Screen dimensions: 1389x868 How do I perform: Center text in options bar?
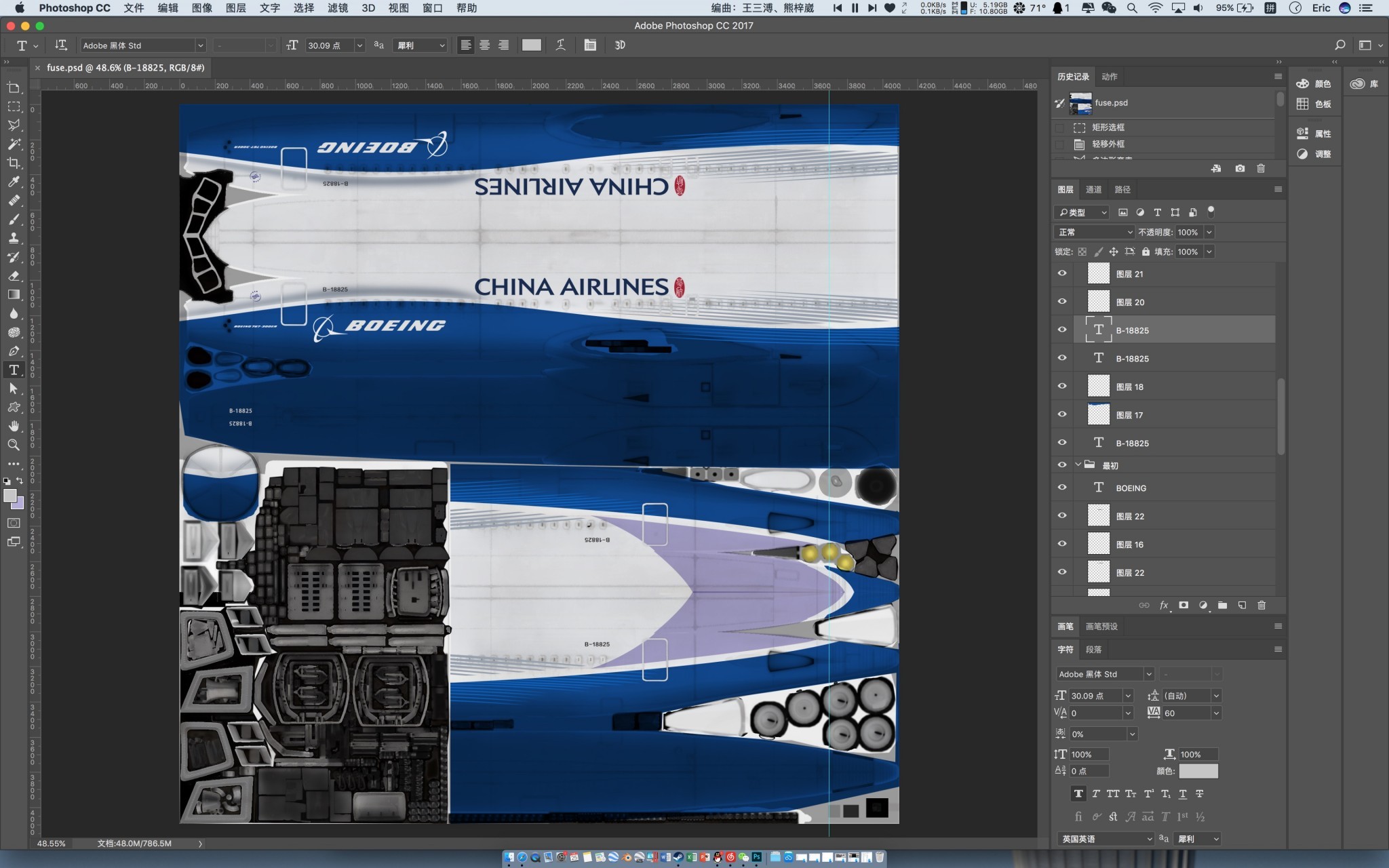click(x=485, y=45)
